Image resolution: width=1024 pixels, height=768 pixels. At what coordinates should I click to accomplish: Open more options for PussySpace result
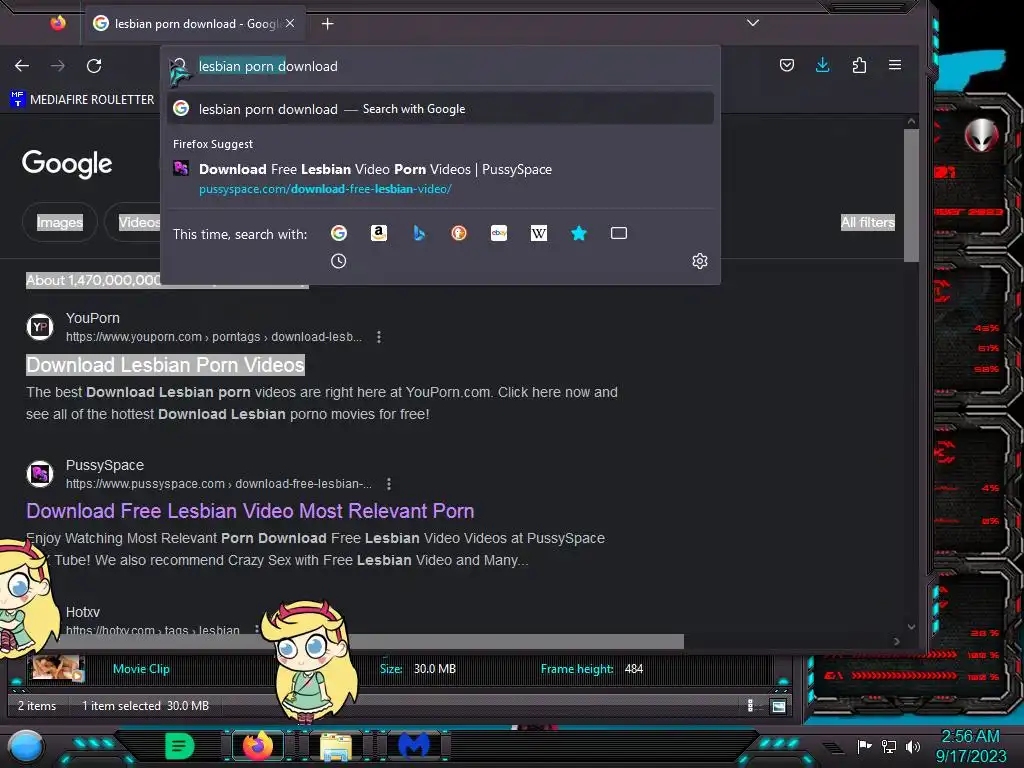(x=389, y=484)
